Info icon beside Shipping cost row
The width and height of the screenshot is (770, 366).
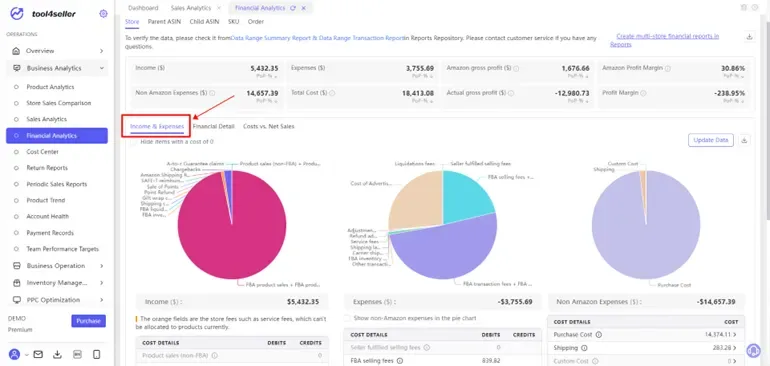584,348
